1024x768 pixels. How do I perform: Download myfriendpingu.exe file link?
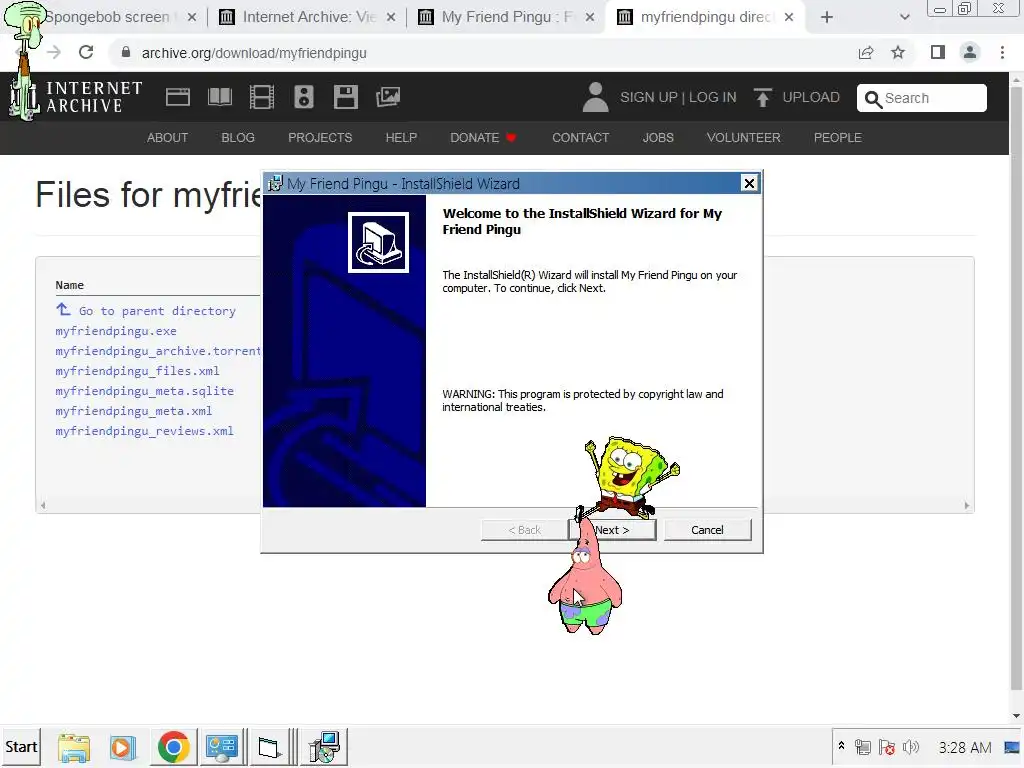point(116,331)
